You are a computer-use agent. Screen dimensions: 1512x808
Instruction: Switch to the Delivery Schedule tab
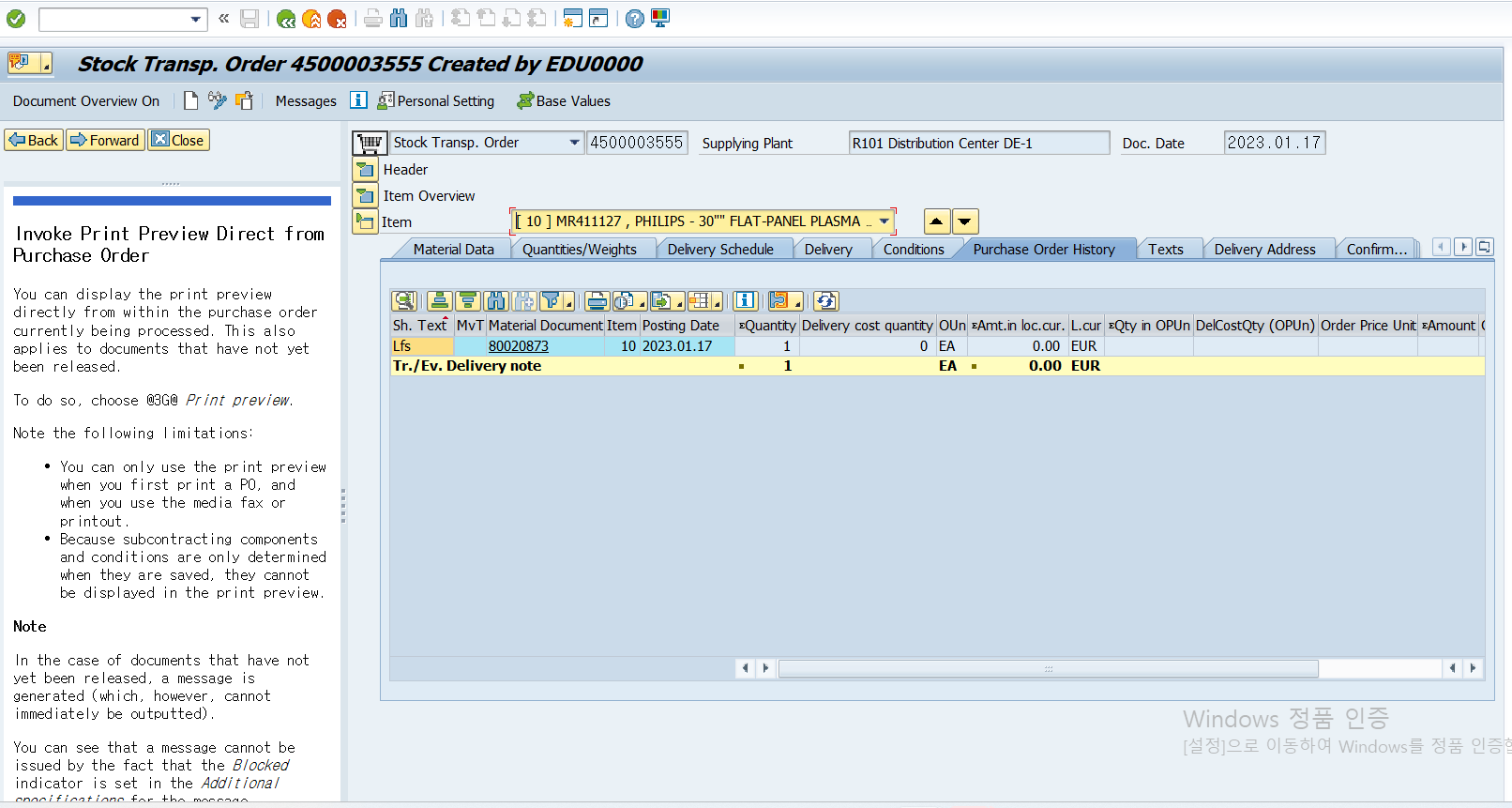(x=720, y=250)
